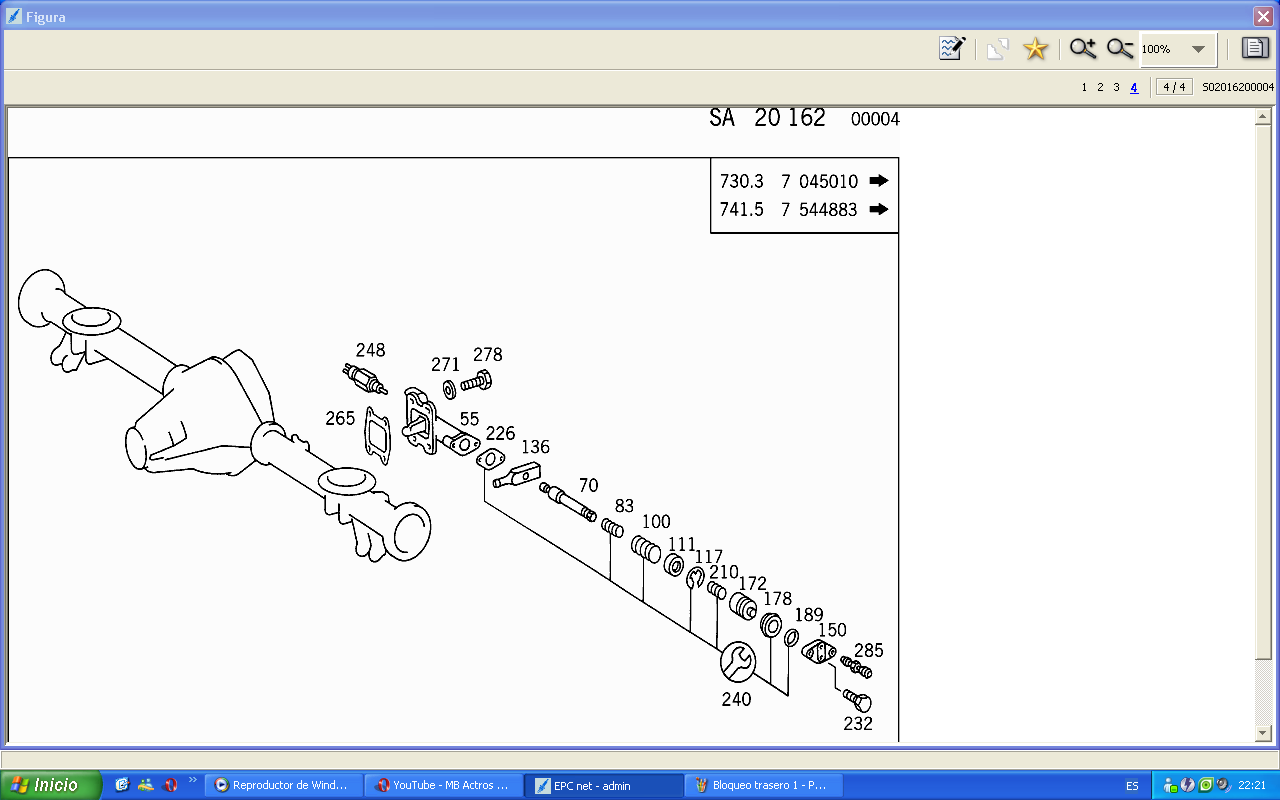
Task: Click the wrench symbol labeled 240
Action: pyautogui.click(x=738, y=662)
